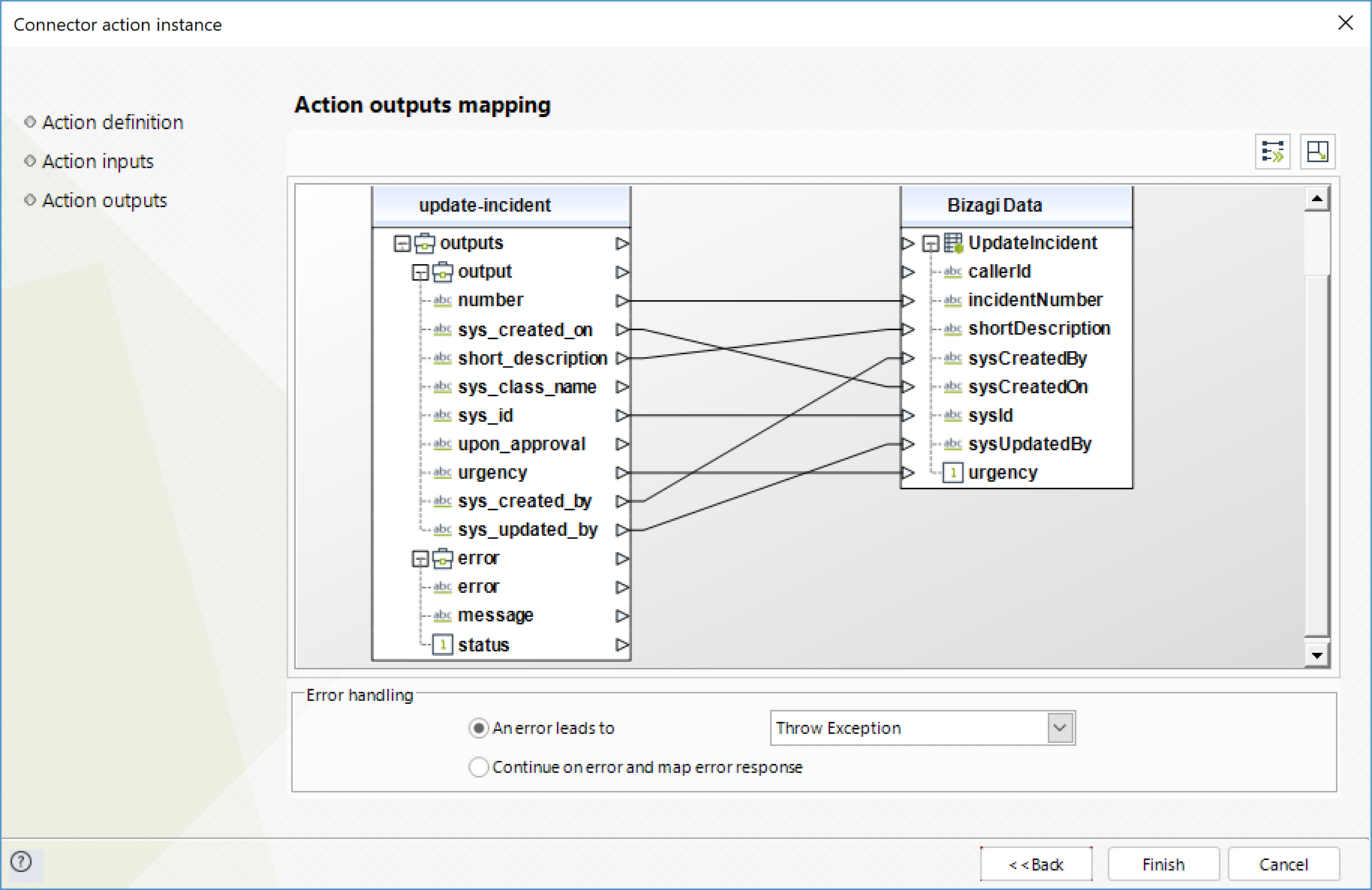Click the auto-map toolbar icon
The image size is (1372, 890).
[x=1273, y=152]
